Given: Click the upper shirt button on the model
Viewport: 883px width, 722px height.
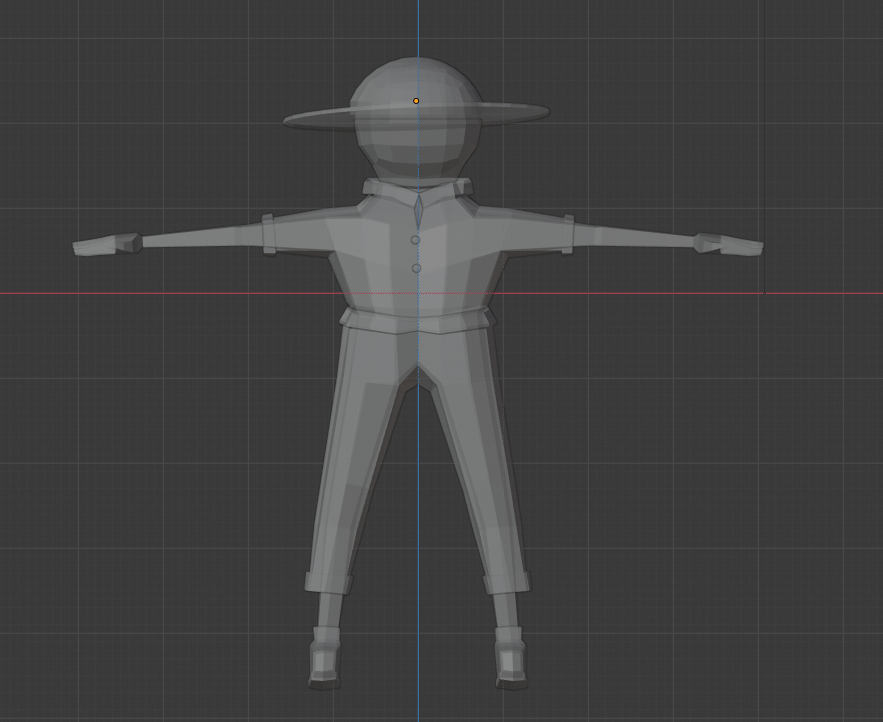Looking at the screenshot, I should 416,240.
